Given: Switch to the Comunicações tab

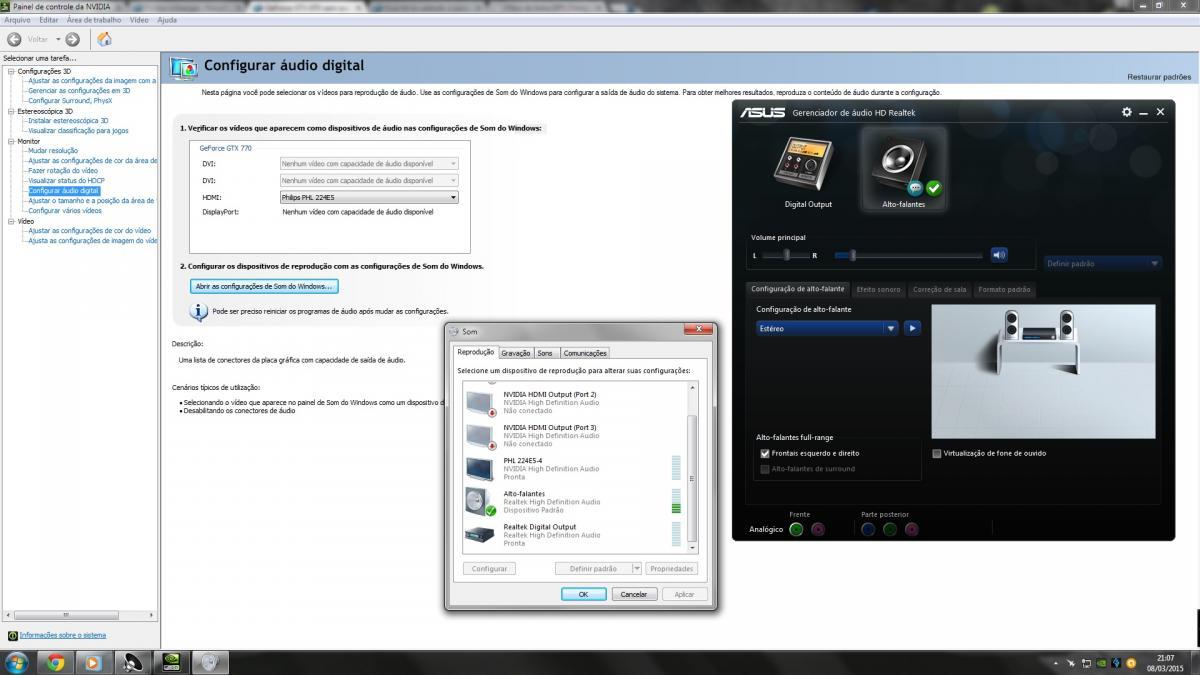Looking at the screenshot, I should click(x=585, y=353).
